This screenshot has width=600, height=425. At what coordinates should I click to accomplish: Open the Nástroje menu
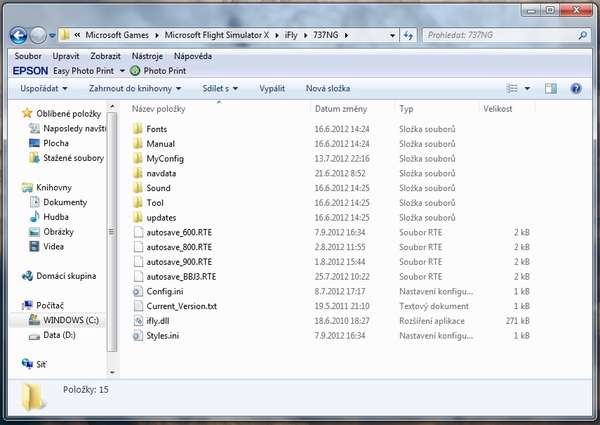point(147,56)
